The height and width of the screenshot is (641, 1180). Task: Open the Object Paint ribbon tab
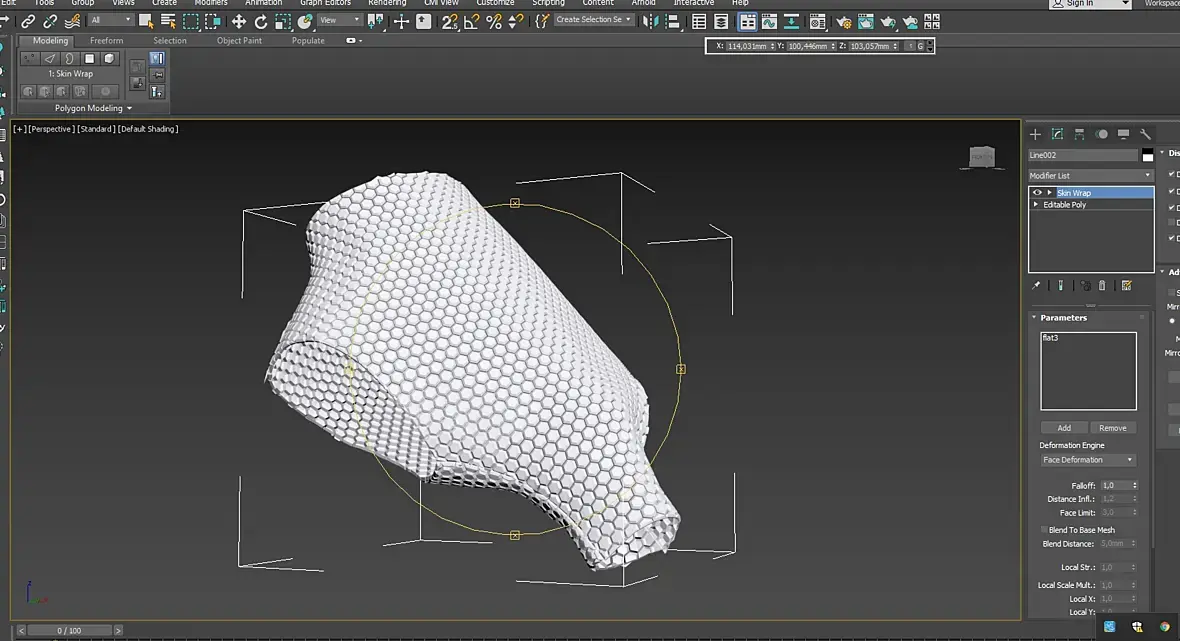point(239,41)
